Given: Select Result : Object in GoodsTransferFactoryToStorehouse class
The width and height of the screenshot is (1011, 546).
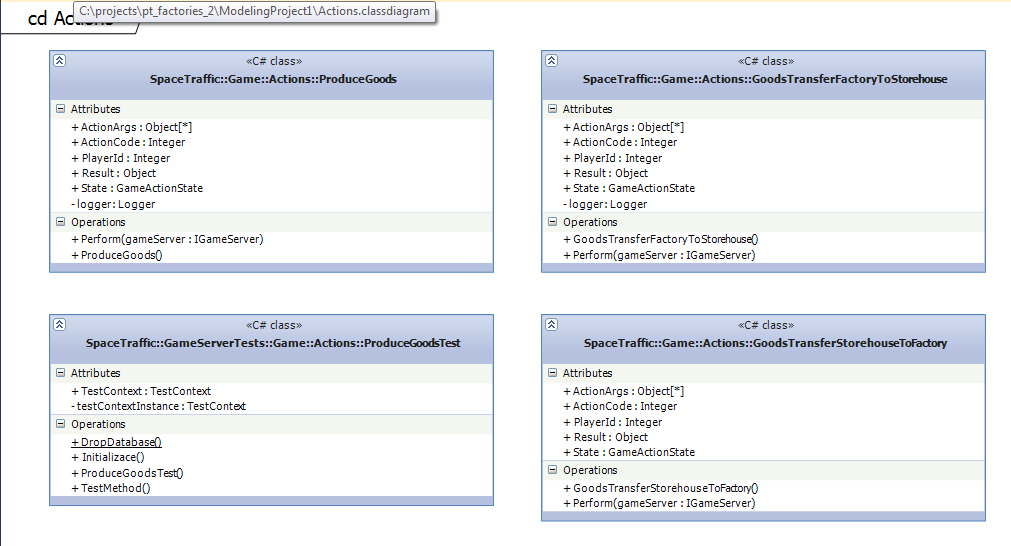Looking at the screenshot, I should pos(605,173).
